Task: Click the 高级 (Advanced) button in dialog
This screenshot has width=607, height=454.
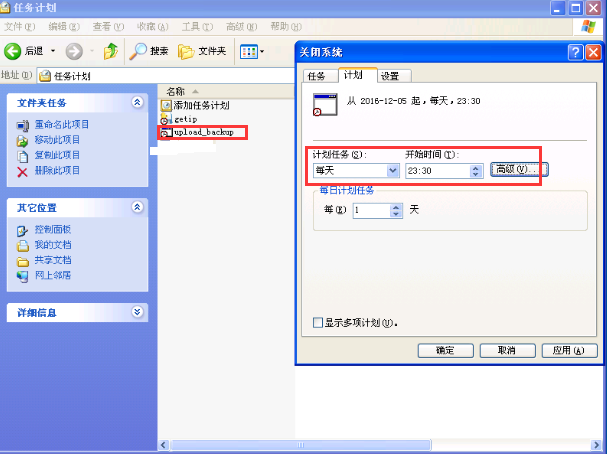Action: [x=518, y=170]
